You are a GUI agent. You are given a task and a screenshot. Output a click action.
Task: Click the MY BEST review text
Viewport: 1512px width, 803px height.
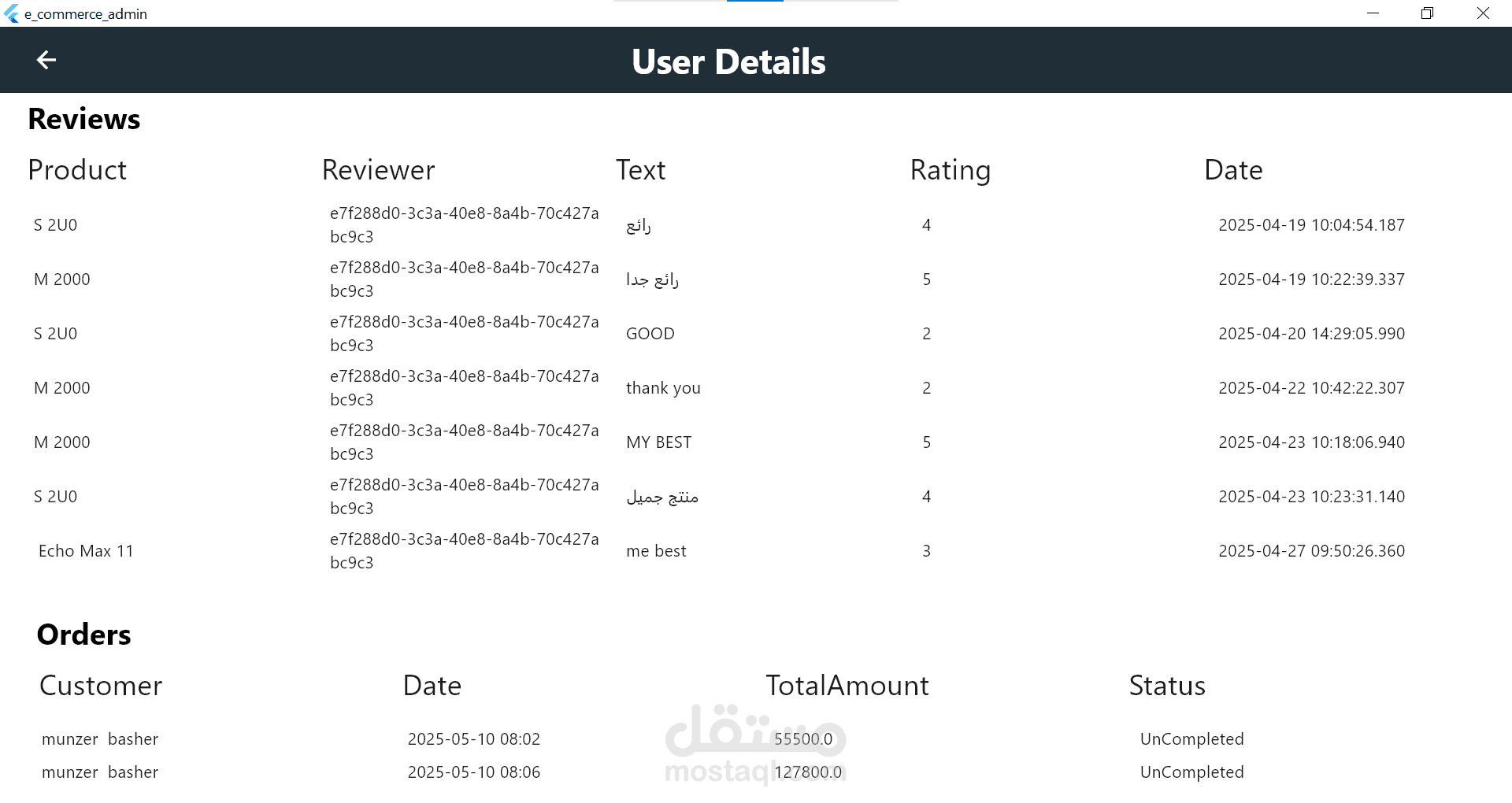click(x=658, y=442)
